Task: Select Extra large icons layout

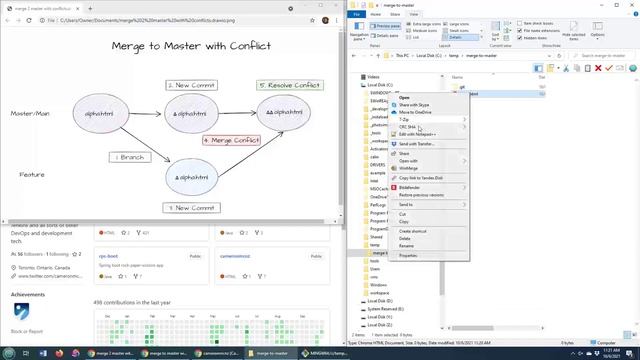Action: (x=424, y=24)
